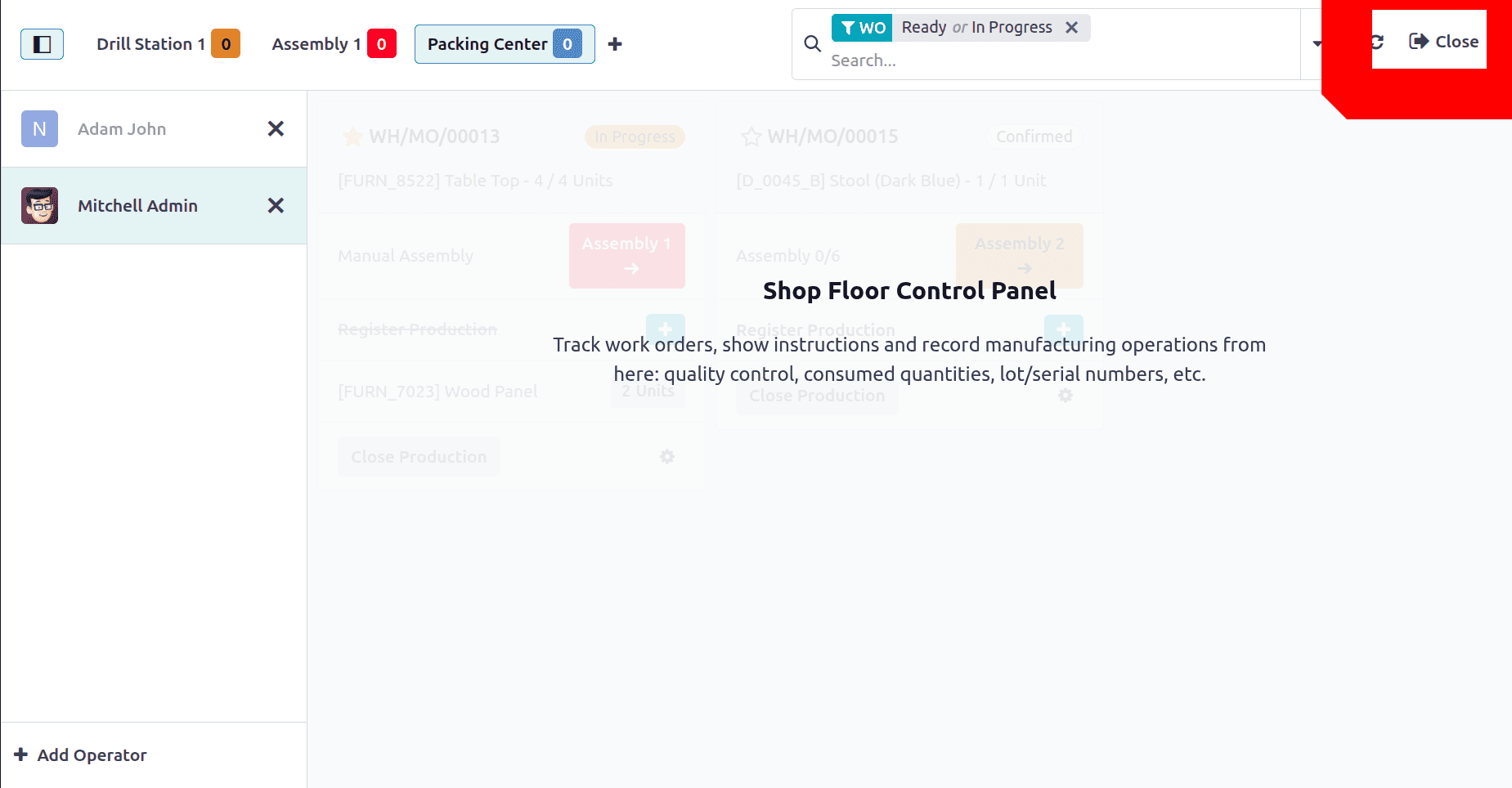Select Adam John in the operator list
Screen dimensions: 1512x788
[122, 129]
